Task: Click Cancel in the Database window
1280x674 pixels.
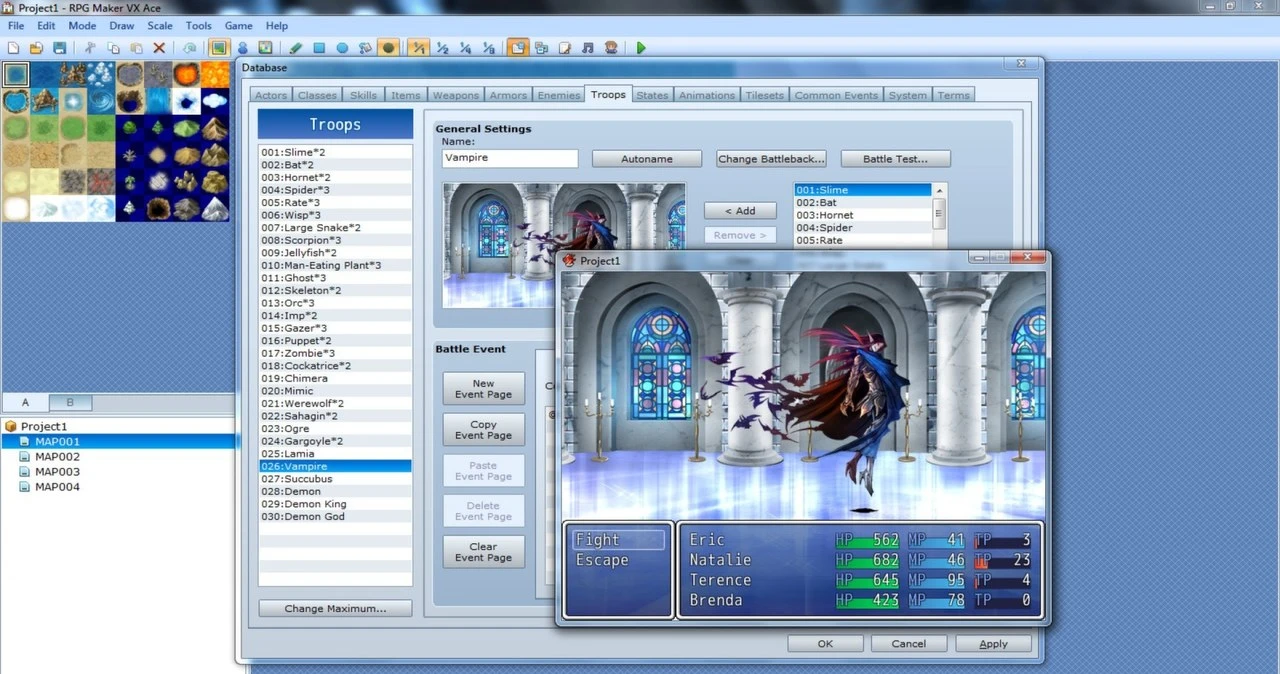Action: coord(909,644)
